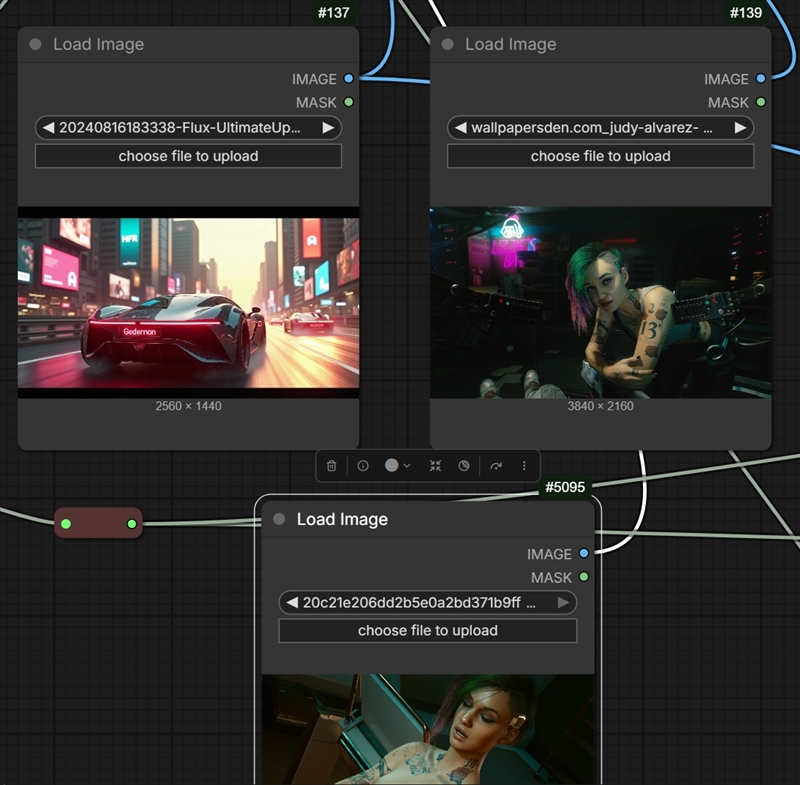800x785 pixels.
Task: Select the futuristic car preview image
Action: point(188,302)
